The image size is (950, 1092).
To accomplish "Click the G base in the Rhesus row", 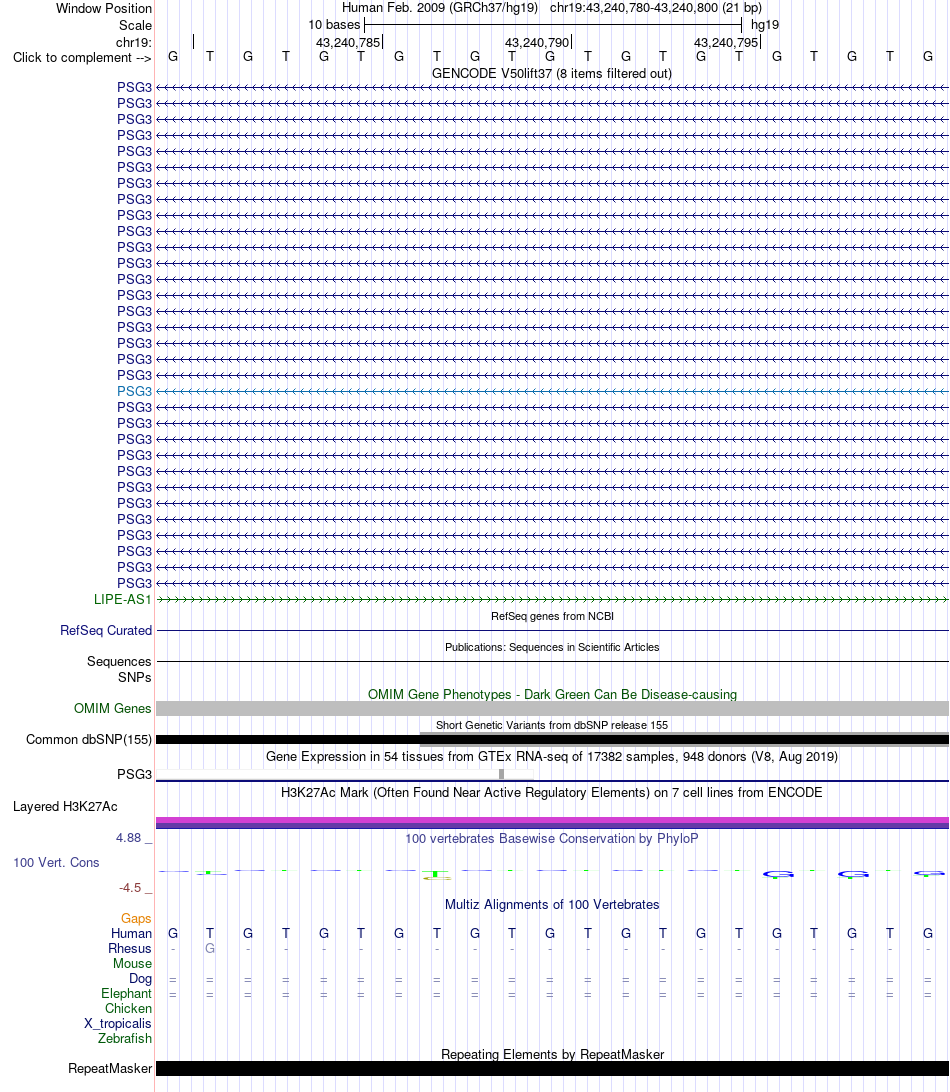I will [210, 949].
